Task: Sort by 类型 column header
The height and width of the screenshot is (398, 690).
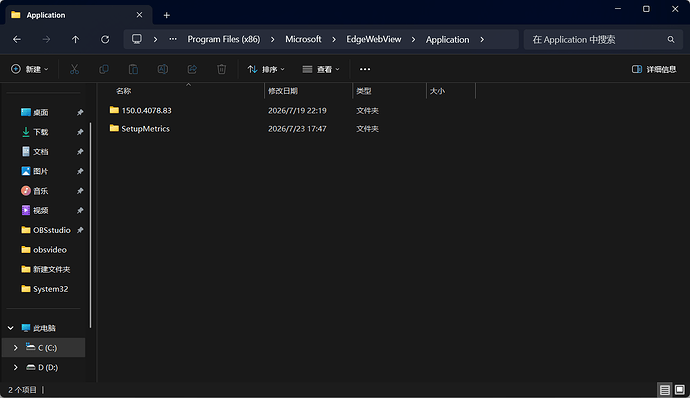Action: coord(364,91)
